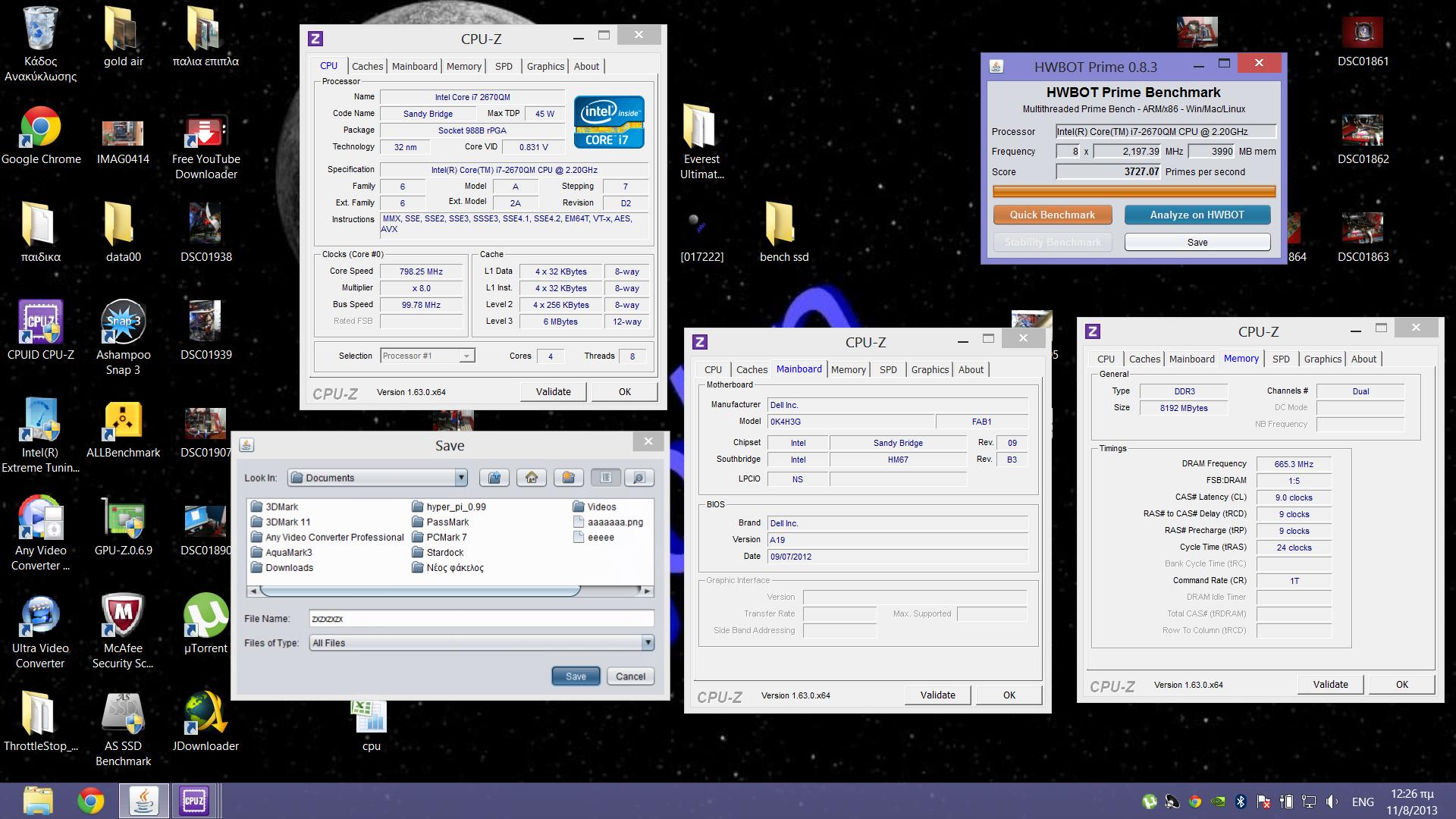Open Free YouTube Downloader desktop icon
Viewport: 1456px width, 819px height.
point(206,148)
